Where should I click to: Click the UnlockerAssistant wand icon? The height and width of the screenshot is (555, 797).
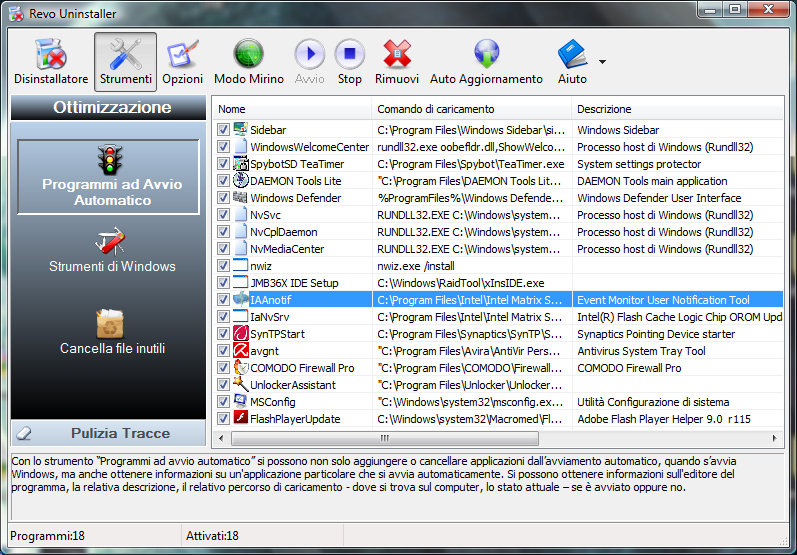(x=240, y=384)
